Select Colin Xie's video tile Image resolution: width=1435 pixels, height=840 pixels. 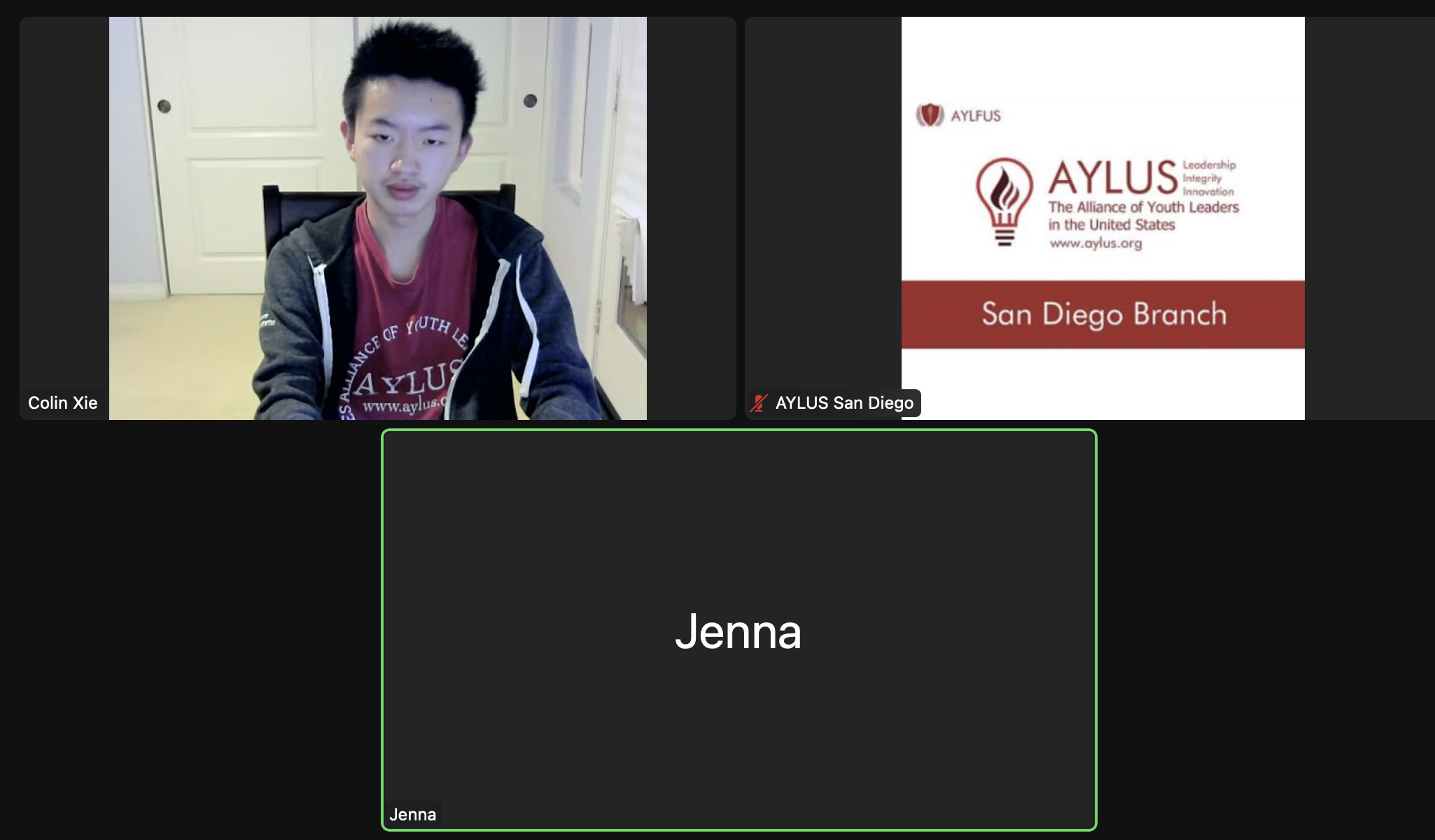tap(378, 218)
